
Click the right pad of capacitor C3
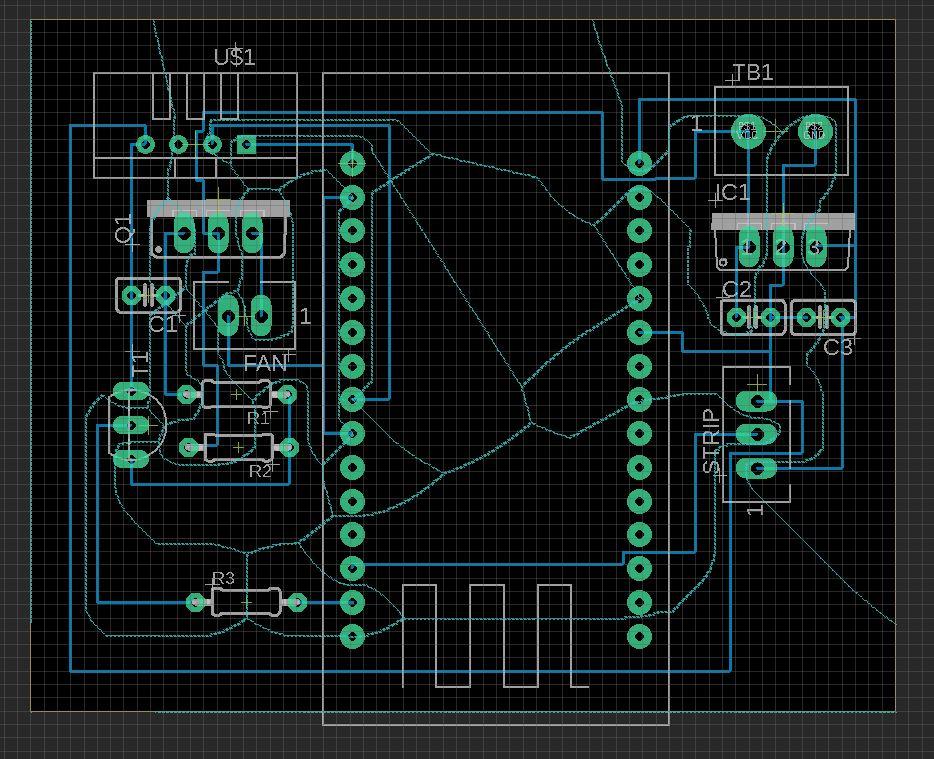coord(840,318)
